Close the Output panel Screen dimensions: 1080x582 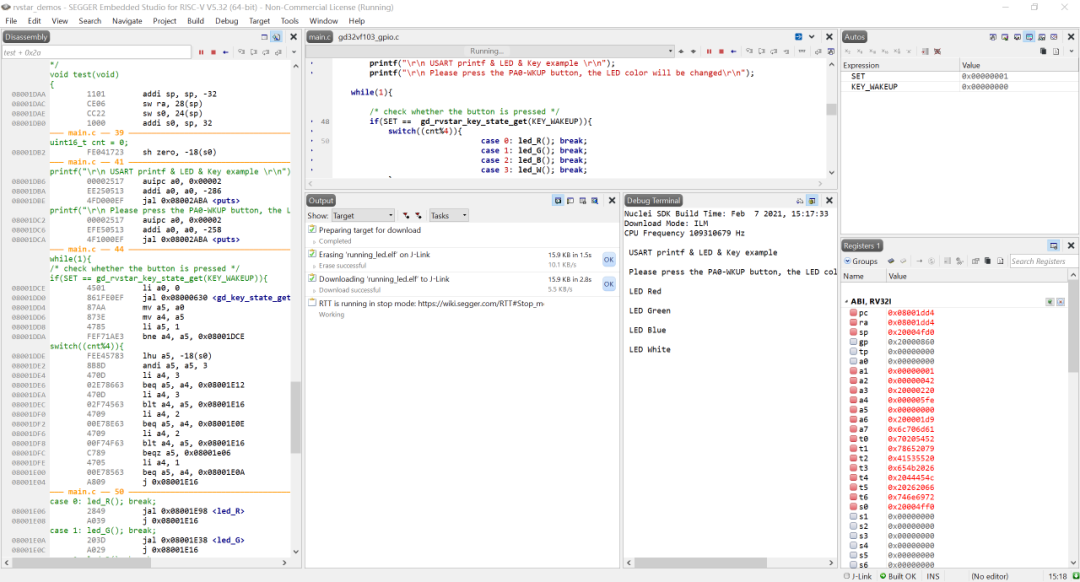[x=612, y=200]
